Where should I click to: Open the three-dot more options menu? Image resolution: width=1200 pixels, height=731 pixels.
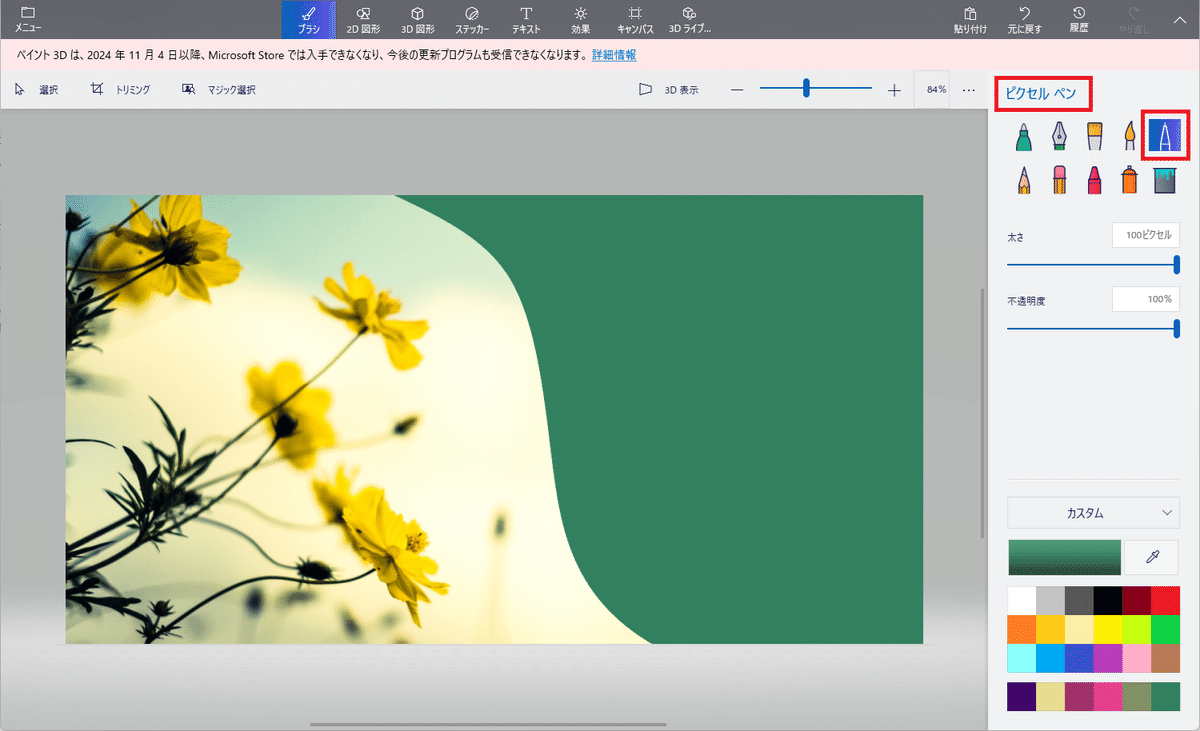click(969, 90)
